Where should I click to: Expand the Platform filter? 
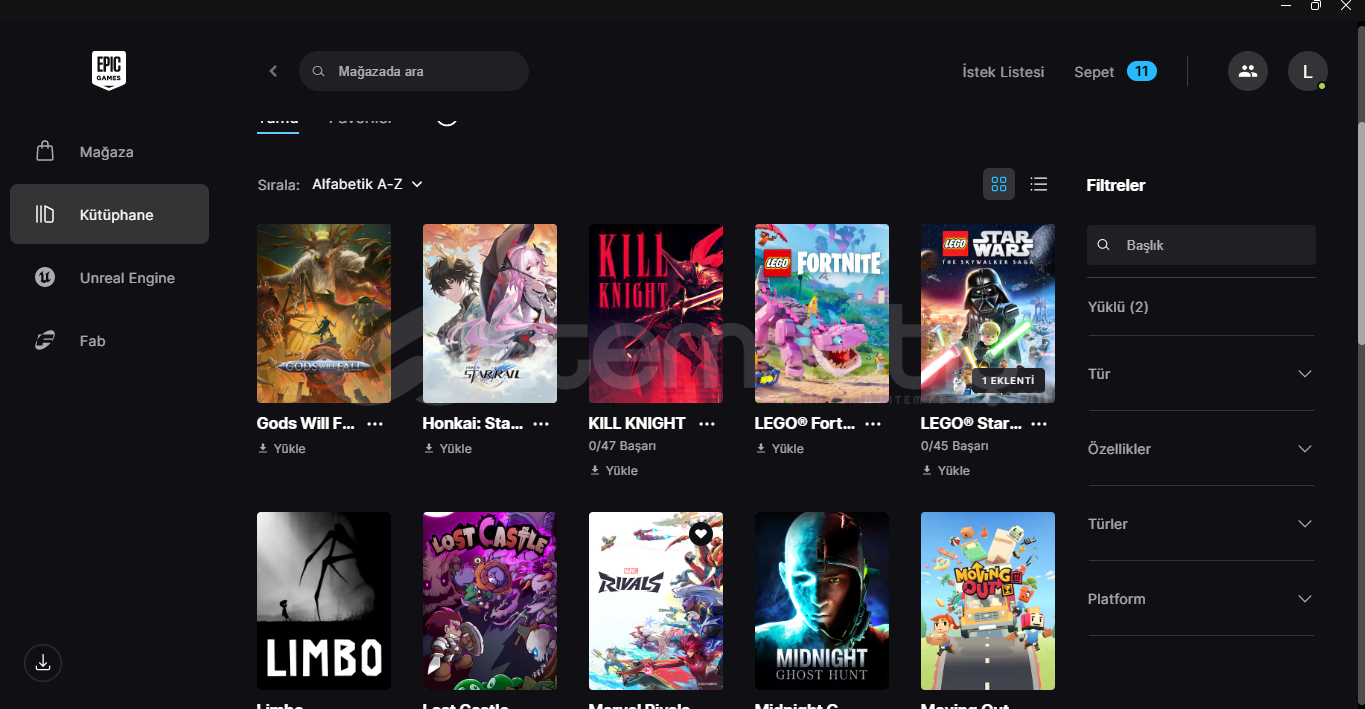point(1201,599)
